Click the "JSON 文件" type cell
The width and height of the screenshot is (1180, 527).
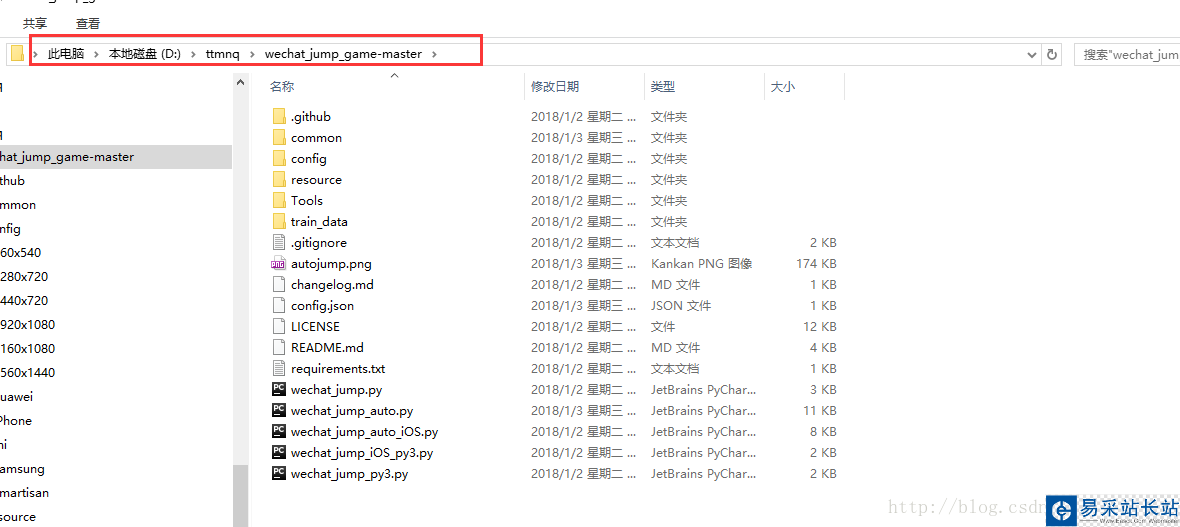tap(681, 306)
